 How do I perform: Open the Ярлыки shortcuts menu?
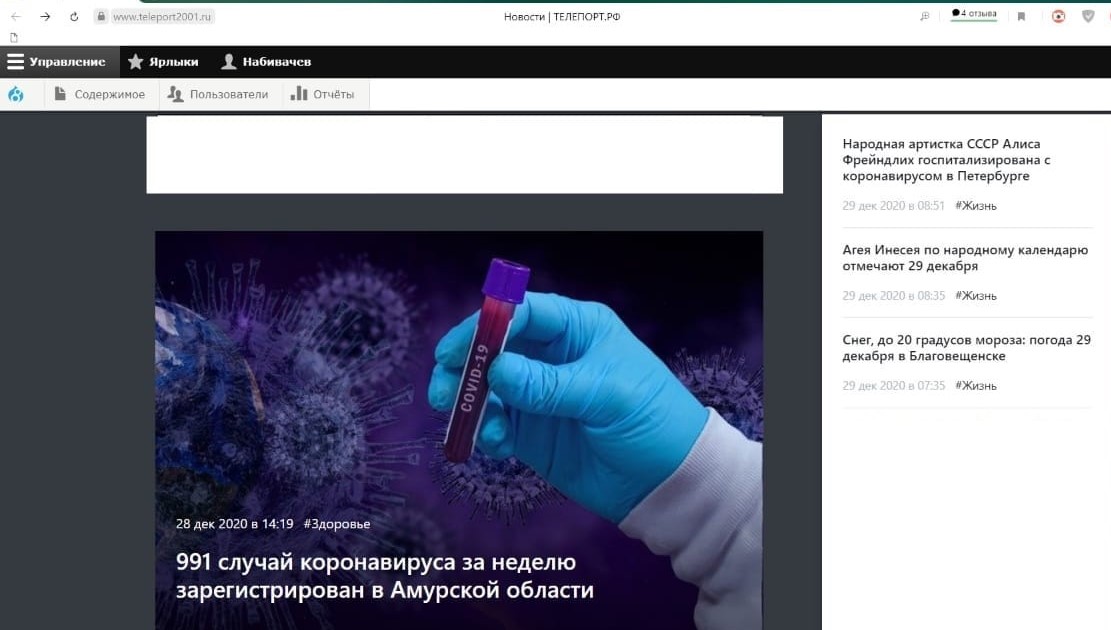(163, 62)
